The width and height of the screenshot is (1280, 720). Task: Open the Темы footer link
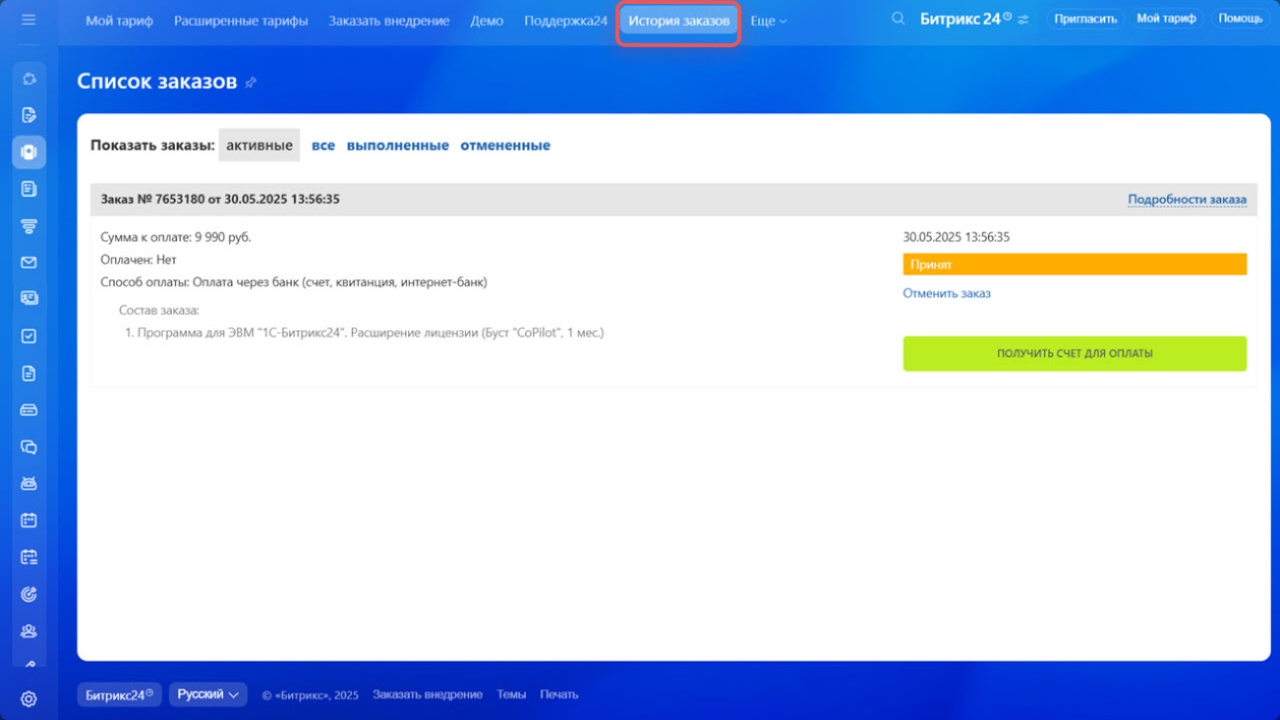[511, 694]
